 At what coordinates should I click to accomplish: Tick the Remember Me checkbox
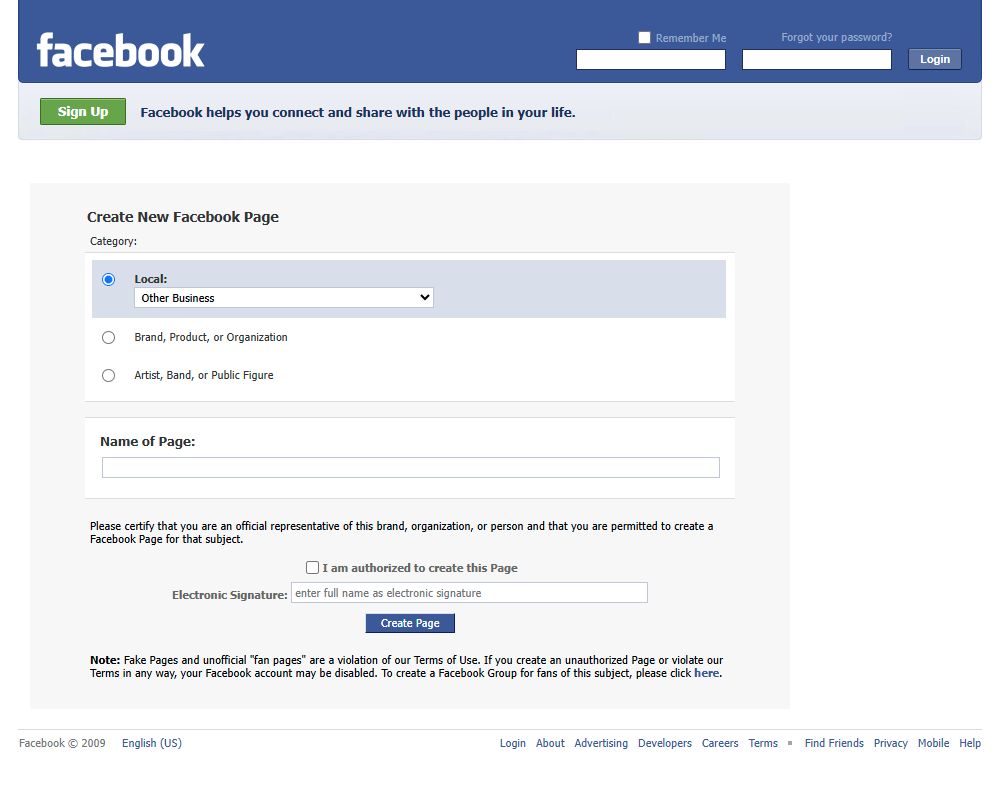coord(644,38)
